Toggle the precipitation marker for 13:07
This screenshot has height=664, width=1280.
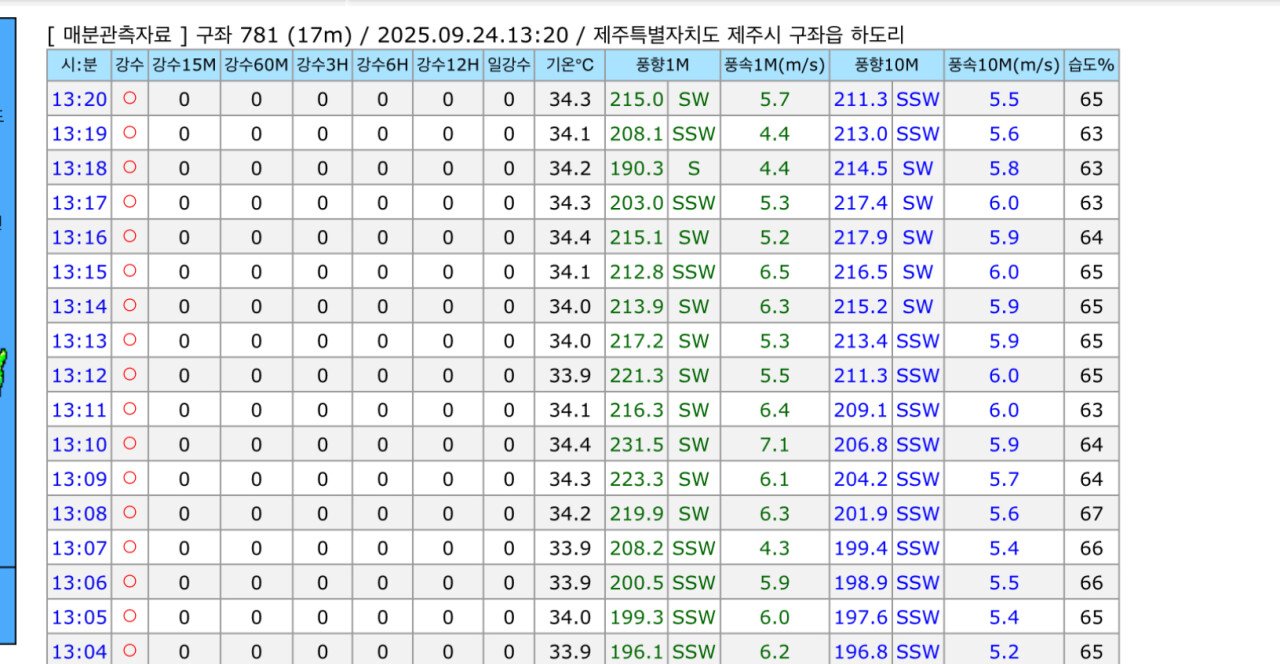pos(129,547)
